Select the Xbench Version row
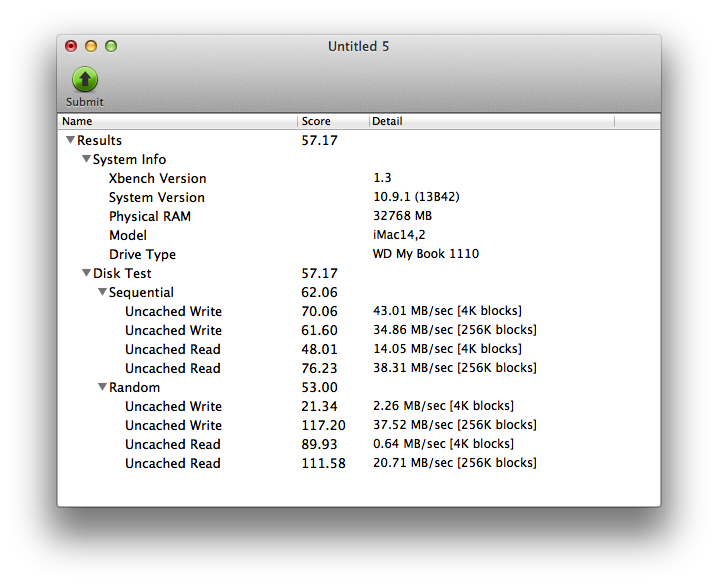718x586 pixels. [359, 178]
